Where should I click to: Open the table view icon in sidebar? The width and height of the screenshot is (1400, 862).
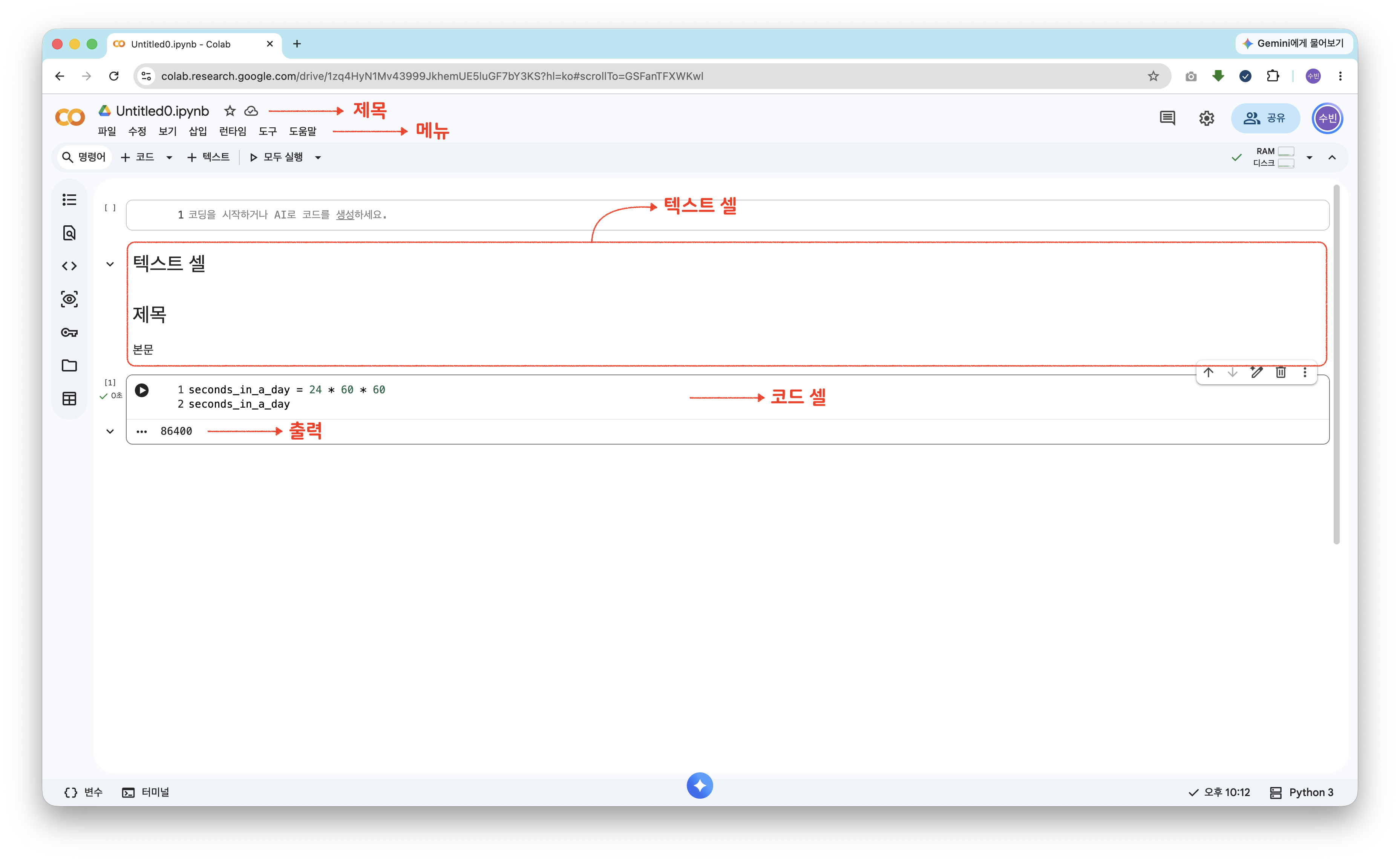click(69, 399)
